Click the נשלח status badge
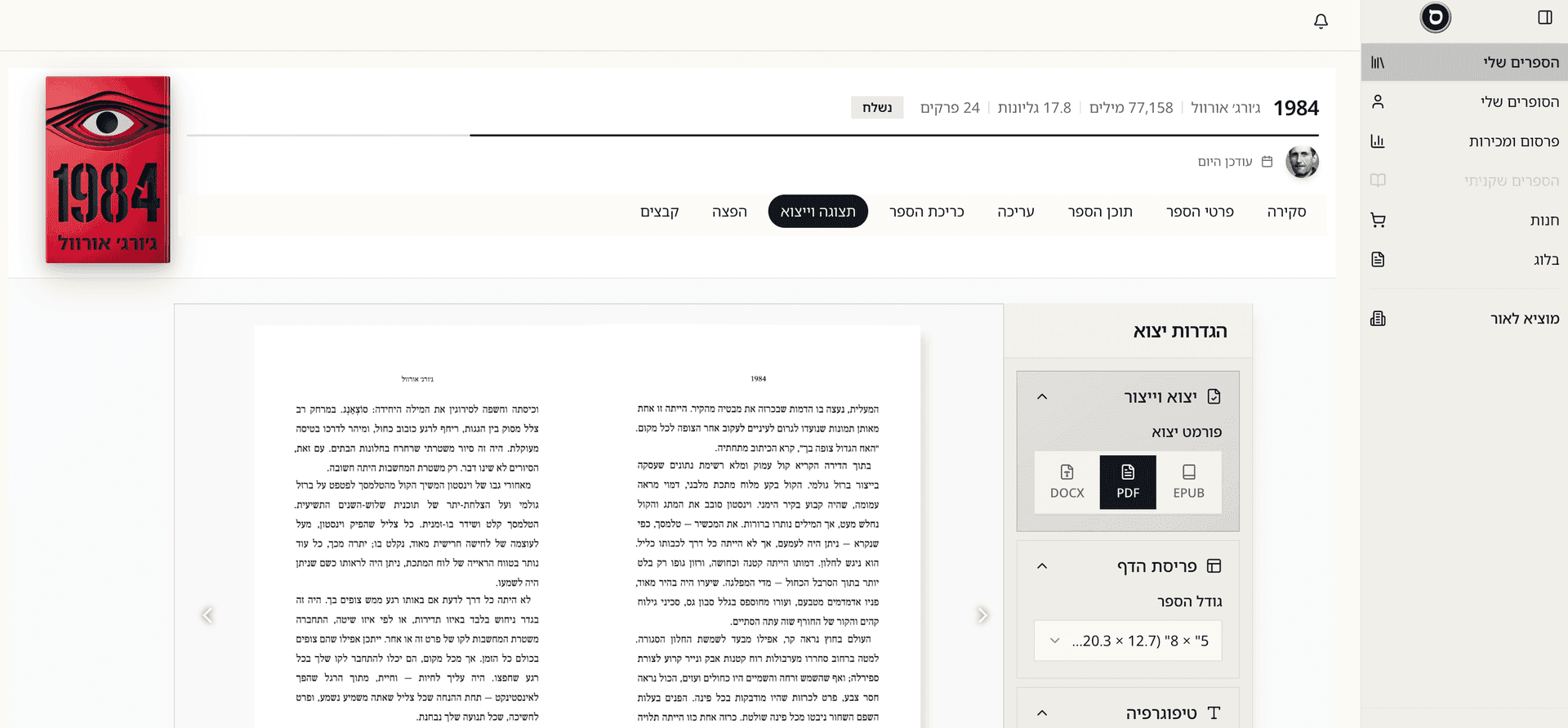The width and height of the screenshot is (1568, 728). 877,108
